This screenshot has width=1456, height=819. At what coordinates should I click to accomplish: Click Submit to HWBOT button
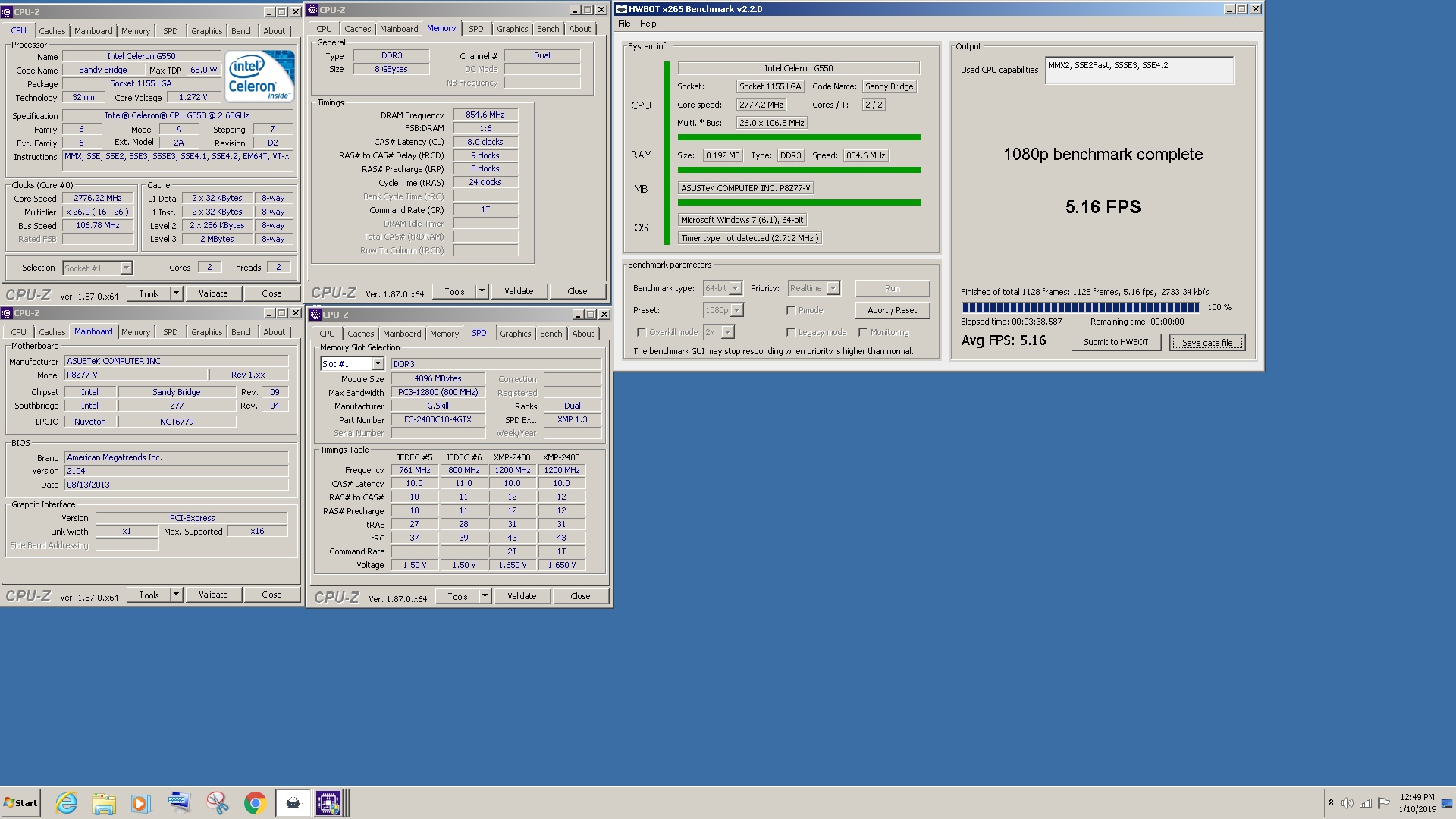tap(1116, 342)
